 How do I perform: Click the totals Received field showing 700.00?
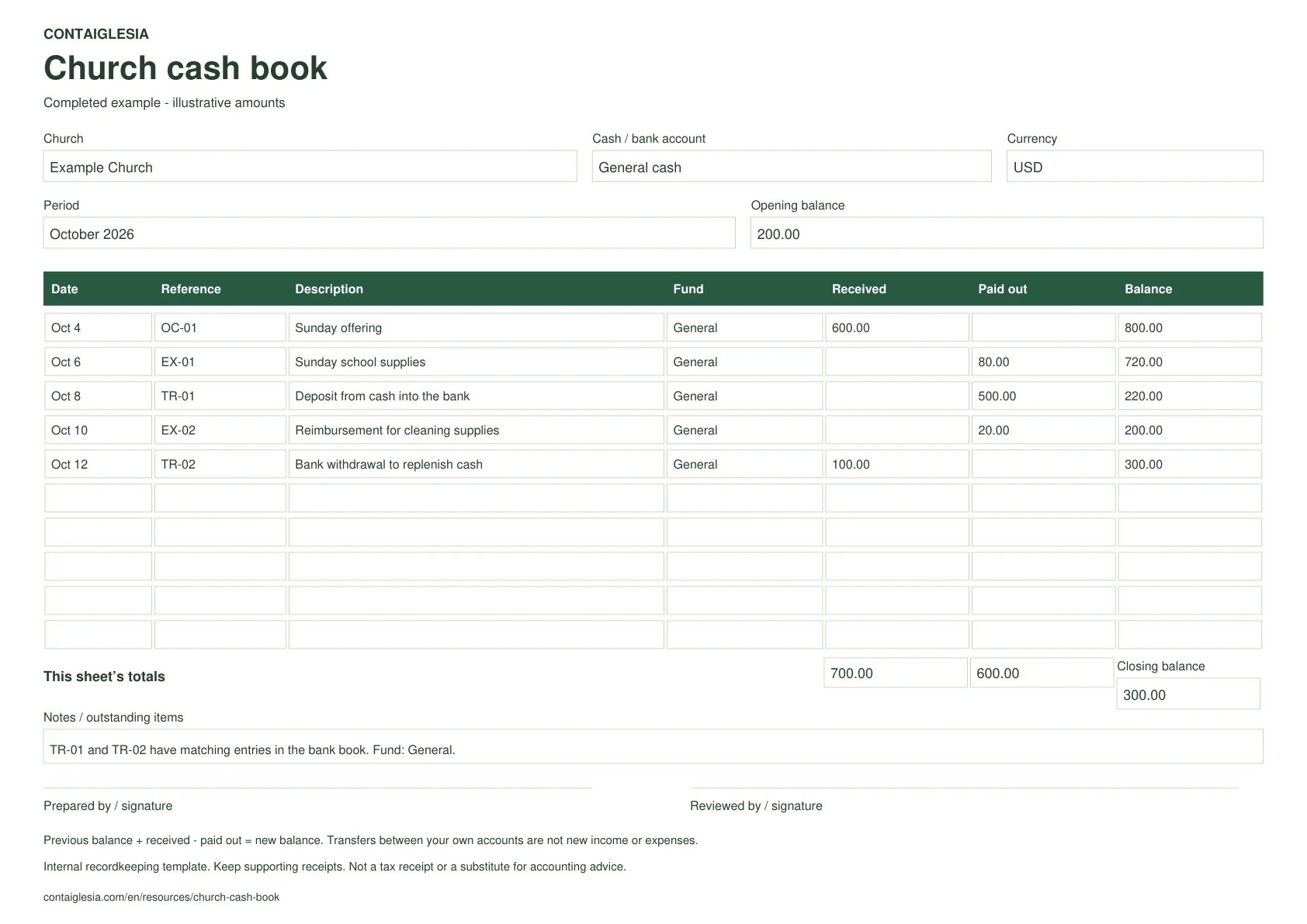click(x=896, y=673)
